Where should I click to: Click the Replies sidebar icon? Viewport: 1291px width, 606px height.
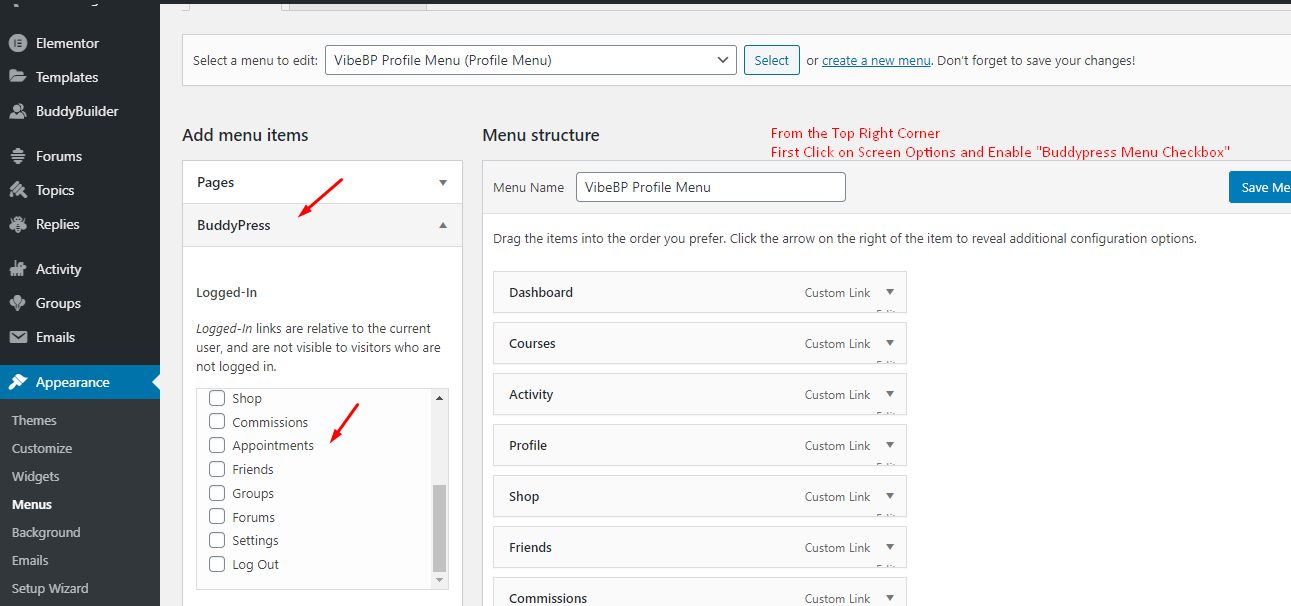pos(17,224)
